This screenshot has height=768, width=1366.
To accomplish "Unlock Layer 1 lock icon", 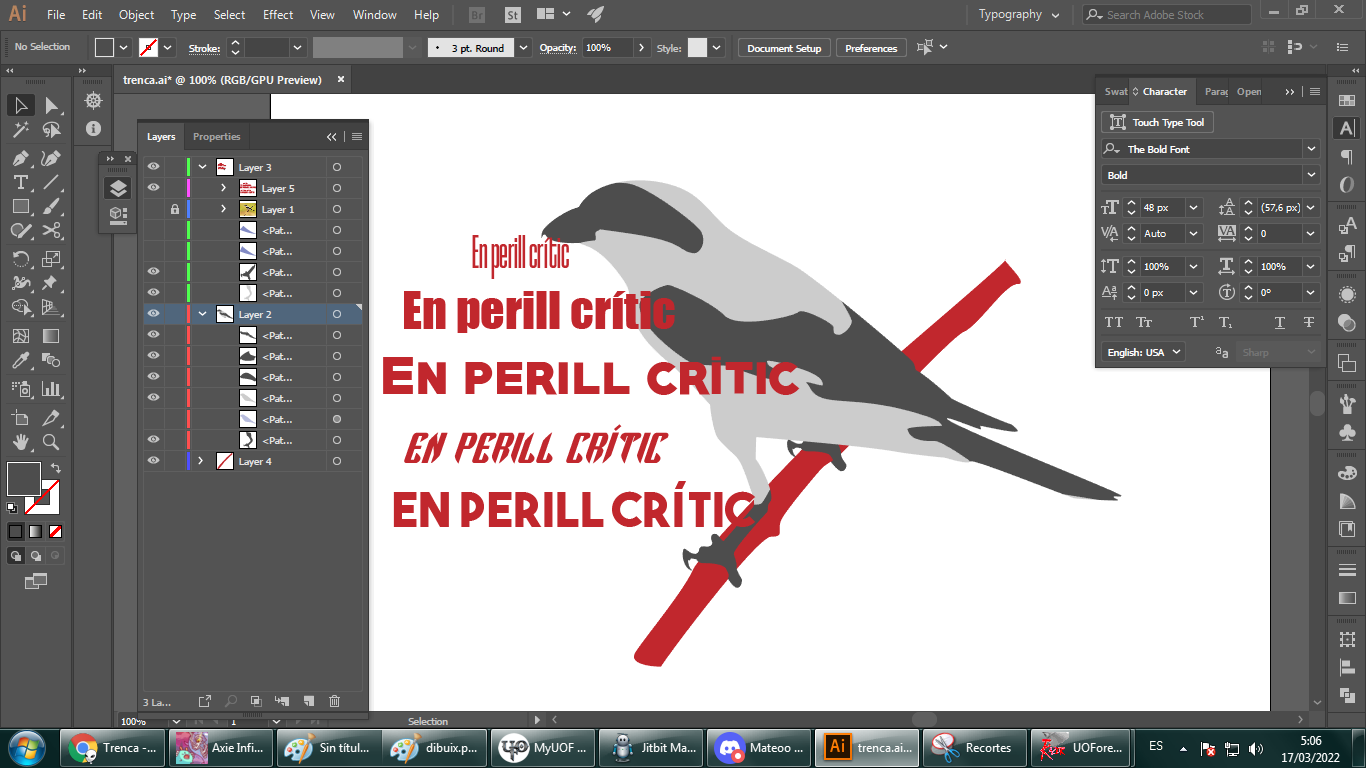I will click(175, 209).
